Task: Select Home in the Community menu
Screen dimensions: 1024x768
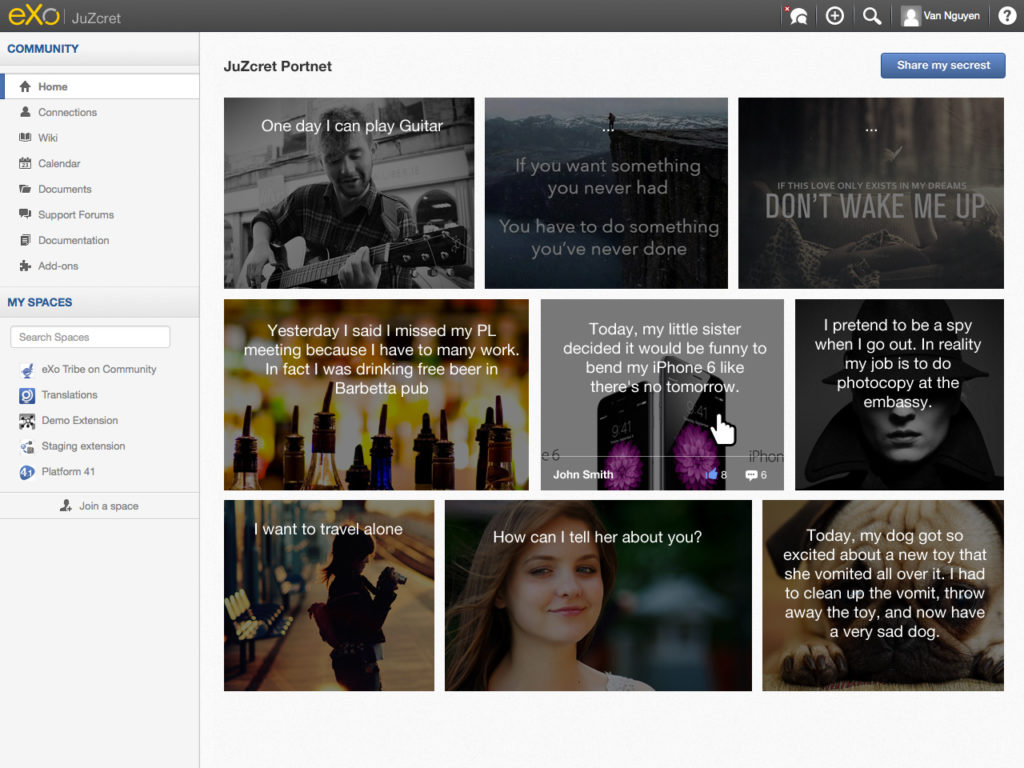Action: (x=53, y=87)
